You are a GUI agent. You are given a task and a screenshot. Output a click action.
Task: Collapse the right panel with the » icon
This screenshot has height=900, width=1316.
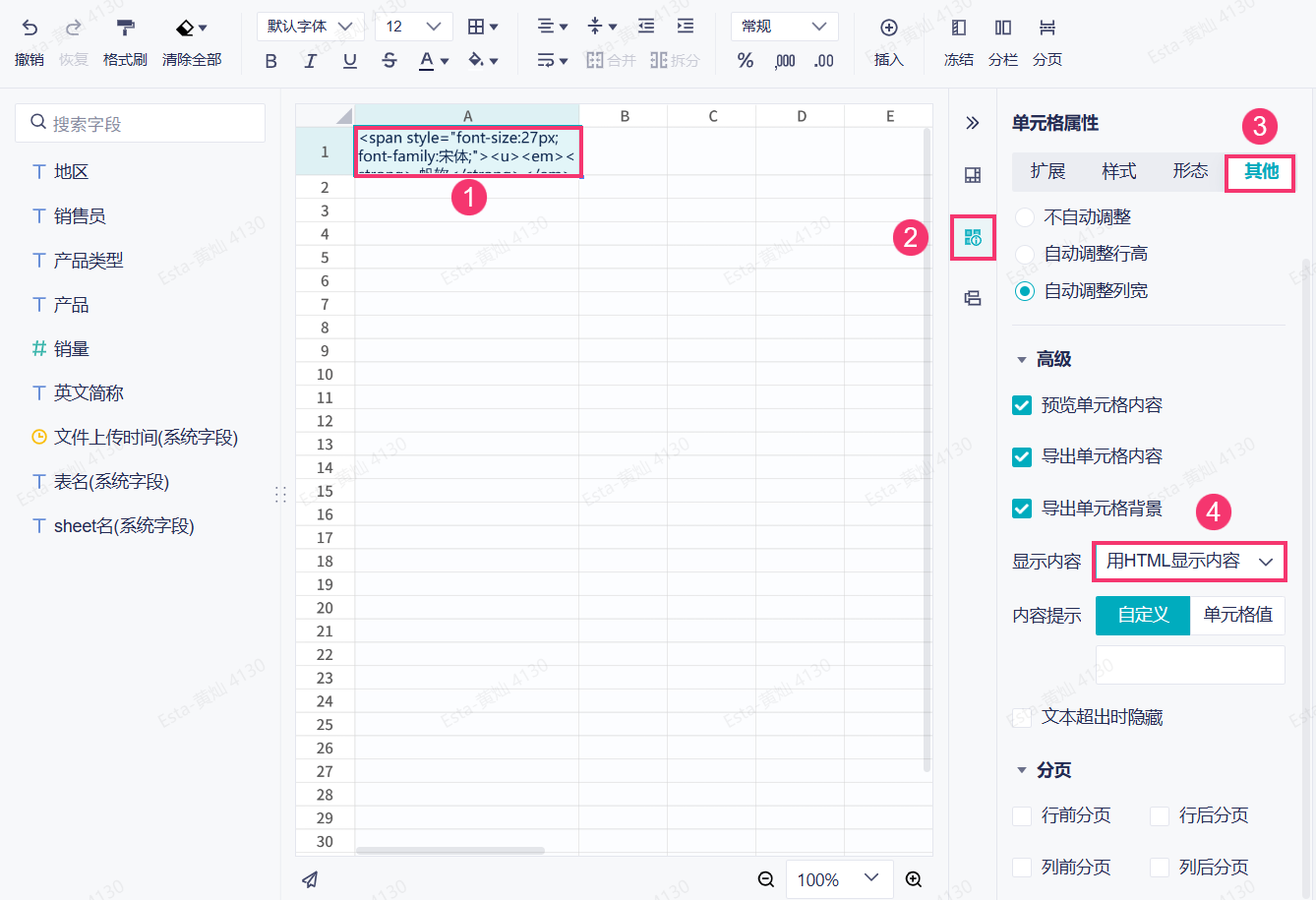point(973,123)
